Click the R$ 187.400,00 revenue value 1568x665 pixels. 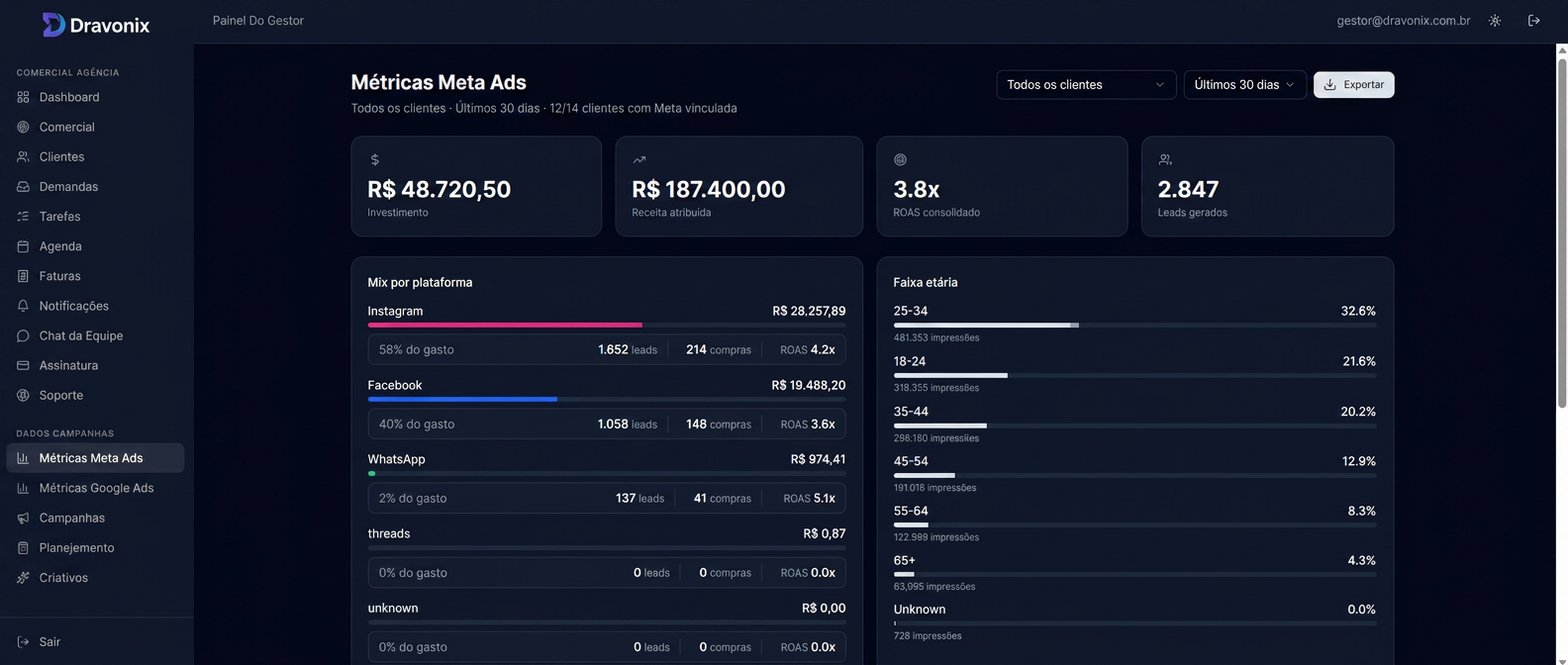pyautogui.click(x=709, y=189)
